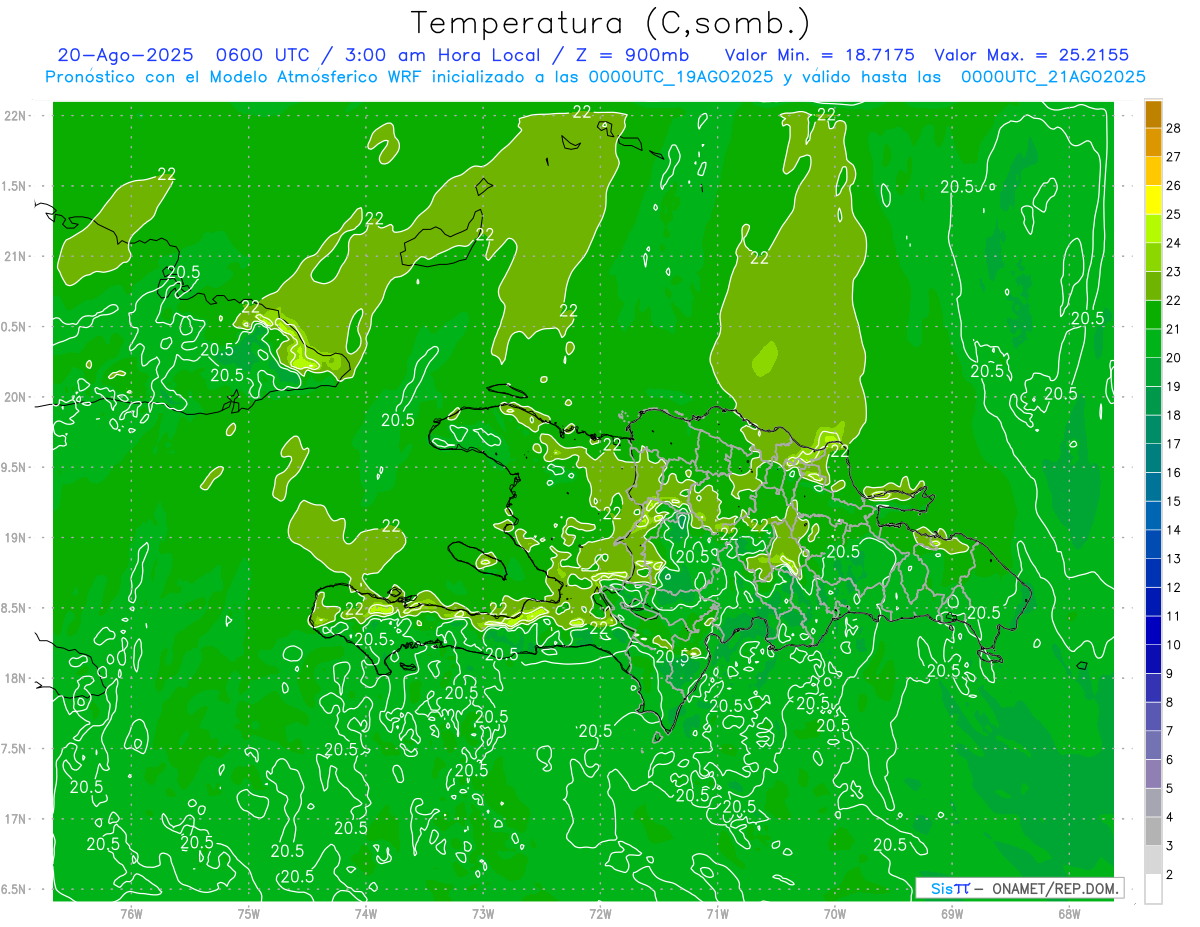Click the white bottom colorbar swatch
The height and width of the screenshot is (927, 1200).
click(1153, 889)
